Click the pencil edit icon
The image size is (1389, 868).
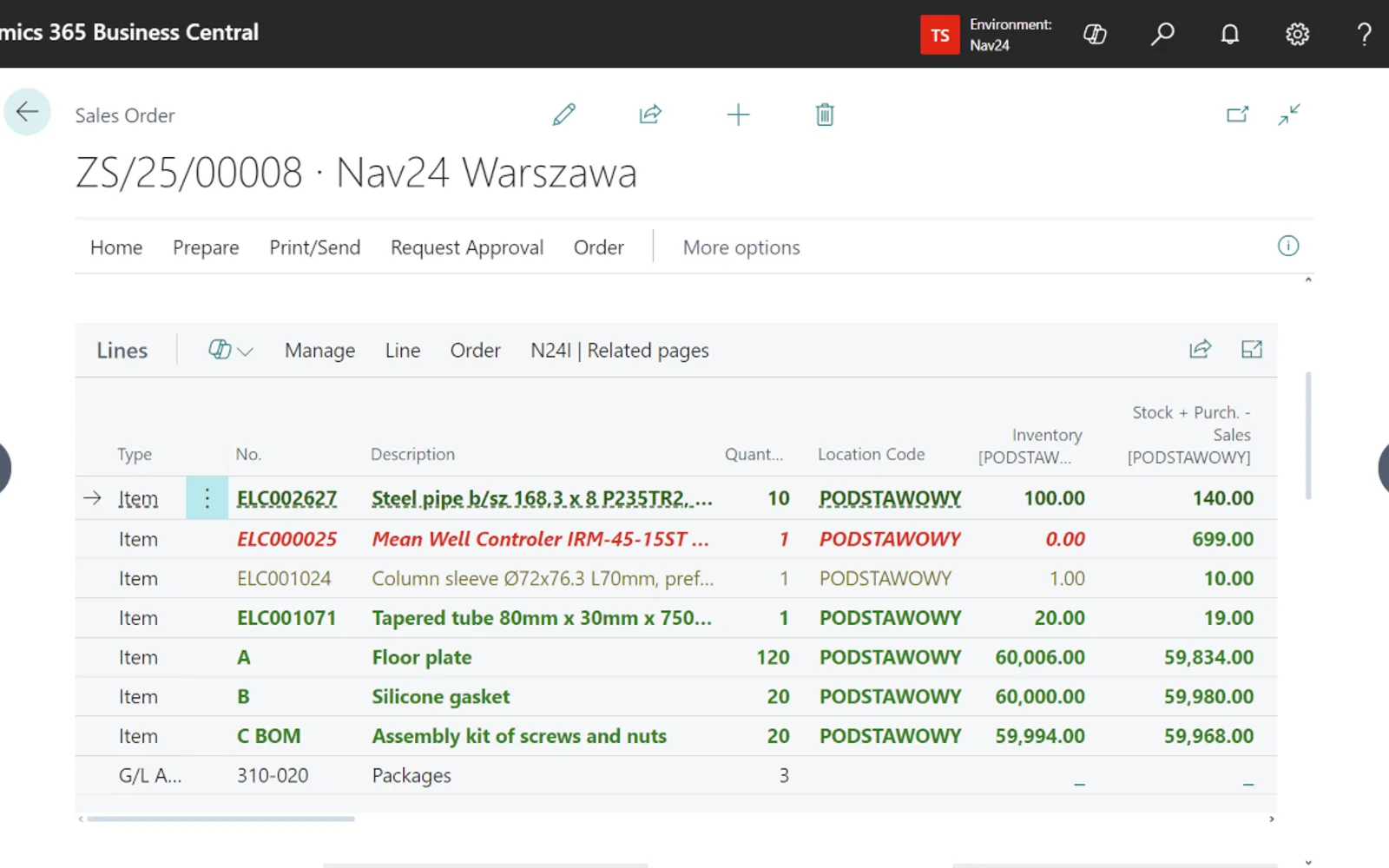tap(564, 115)
